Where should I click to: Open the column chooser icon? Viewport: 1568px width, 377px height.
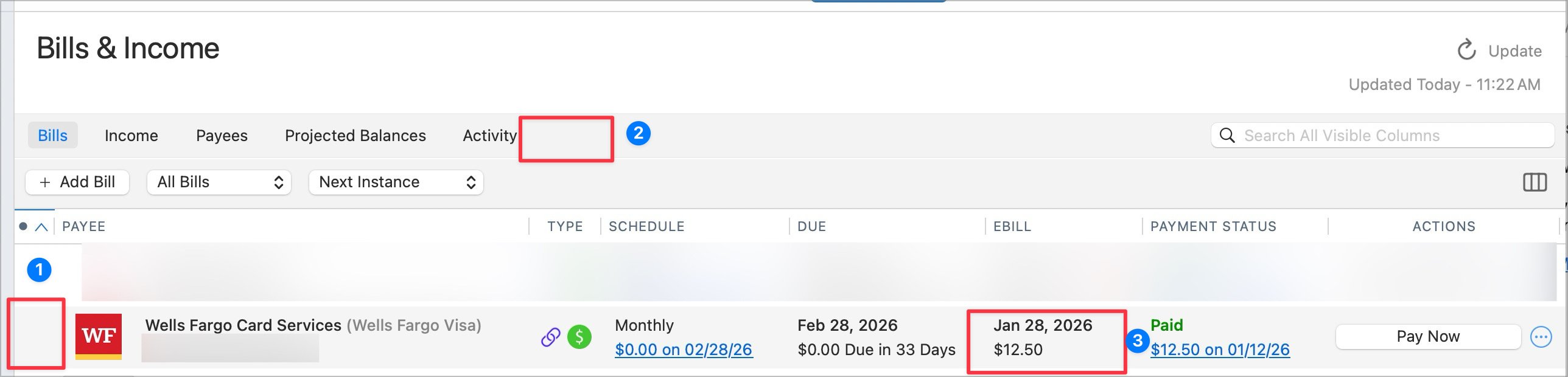pos(1534,182)
